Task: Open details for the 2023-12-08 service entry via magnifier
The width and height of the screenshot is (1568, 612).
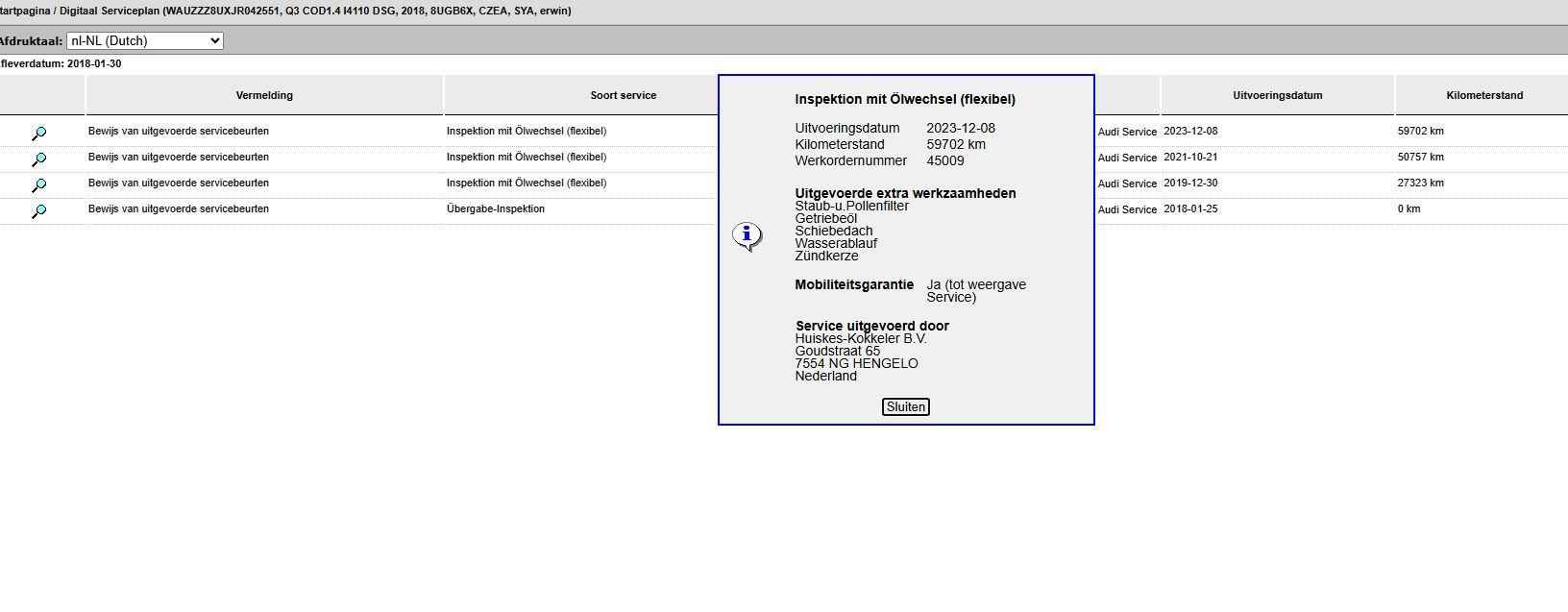Action: pos(38,133)
